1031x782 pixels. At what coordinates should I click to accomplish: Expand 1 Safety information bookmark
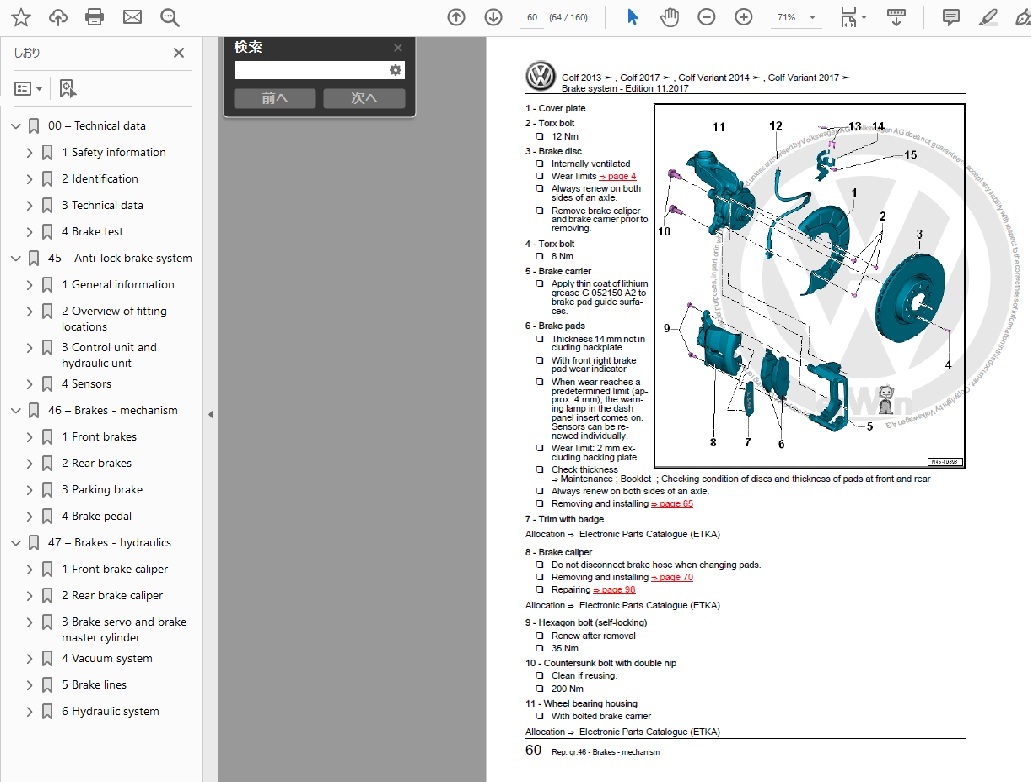coord(29,153)
